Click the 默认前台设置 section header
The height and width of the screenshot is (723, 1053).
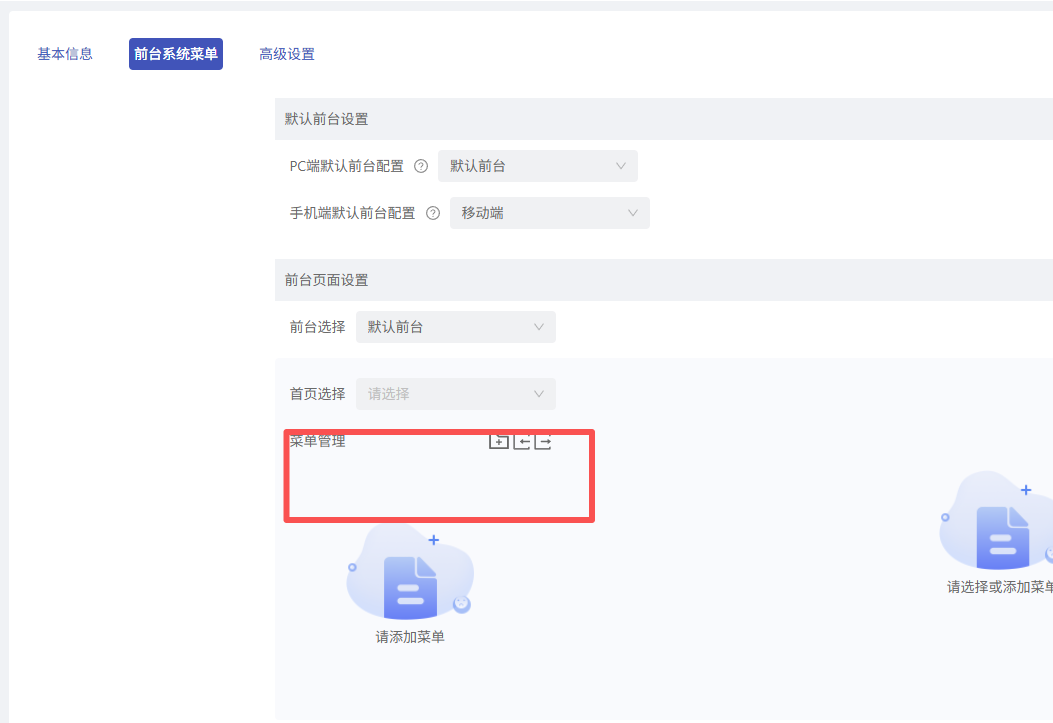327,119
